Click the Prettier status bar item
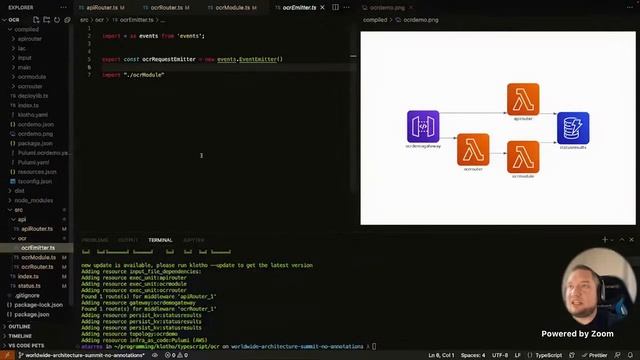This screenshot has height=360, width=640. pos(595,355)
